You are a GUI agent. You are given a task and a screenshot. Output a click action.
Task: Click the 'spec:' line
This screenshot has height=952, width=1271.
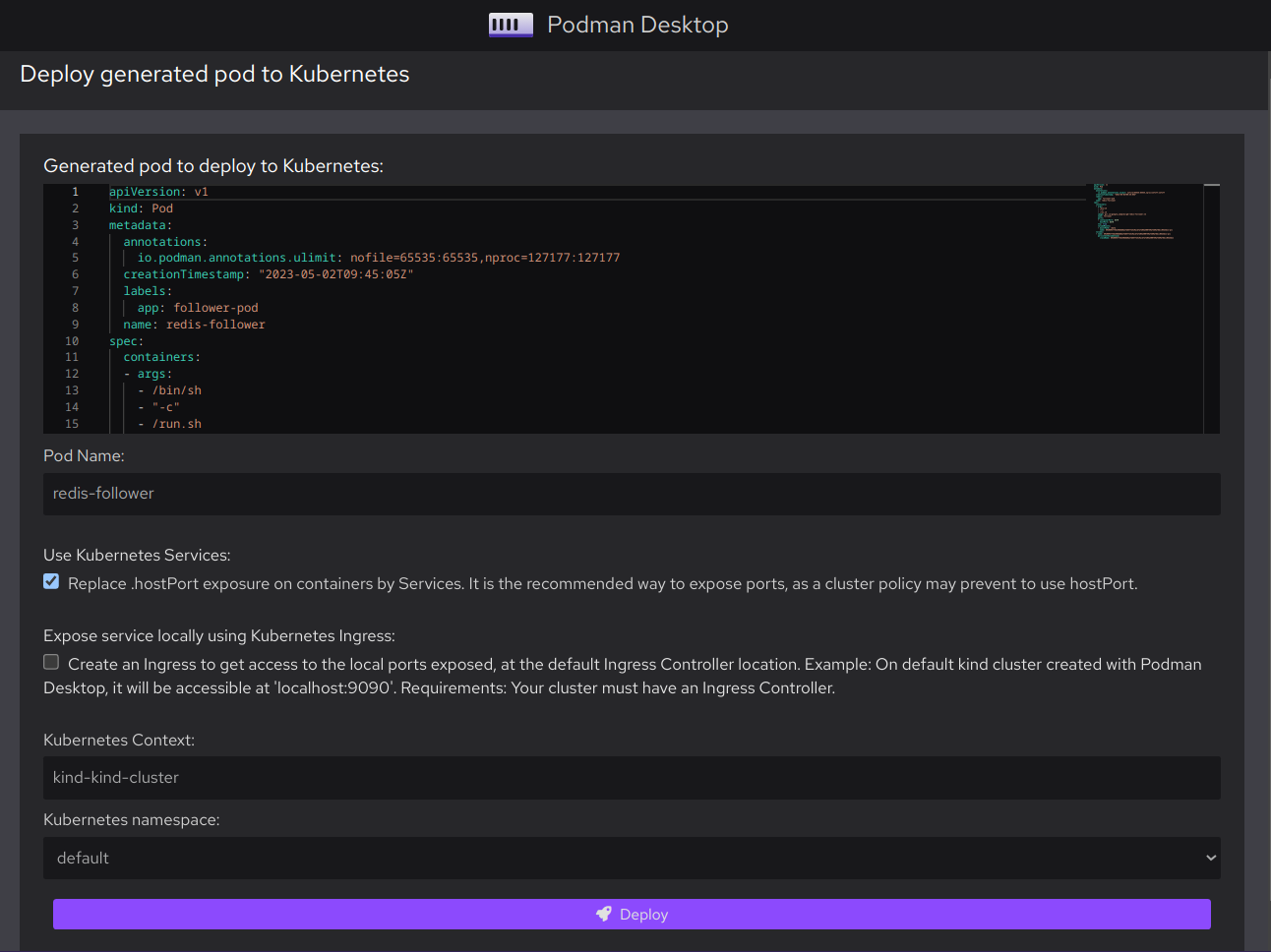126,341
